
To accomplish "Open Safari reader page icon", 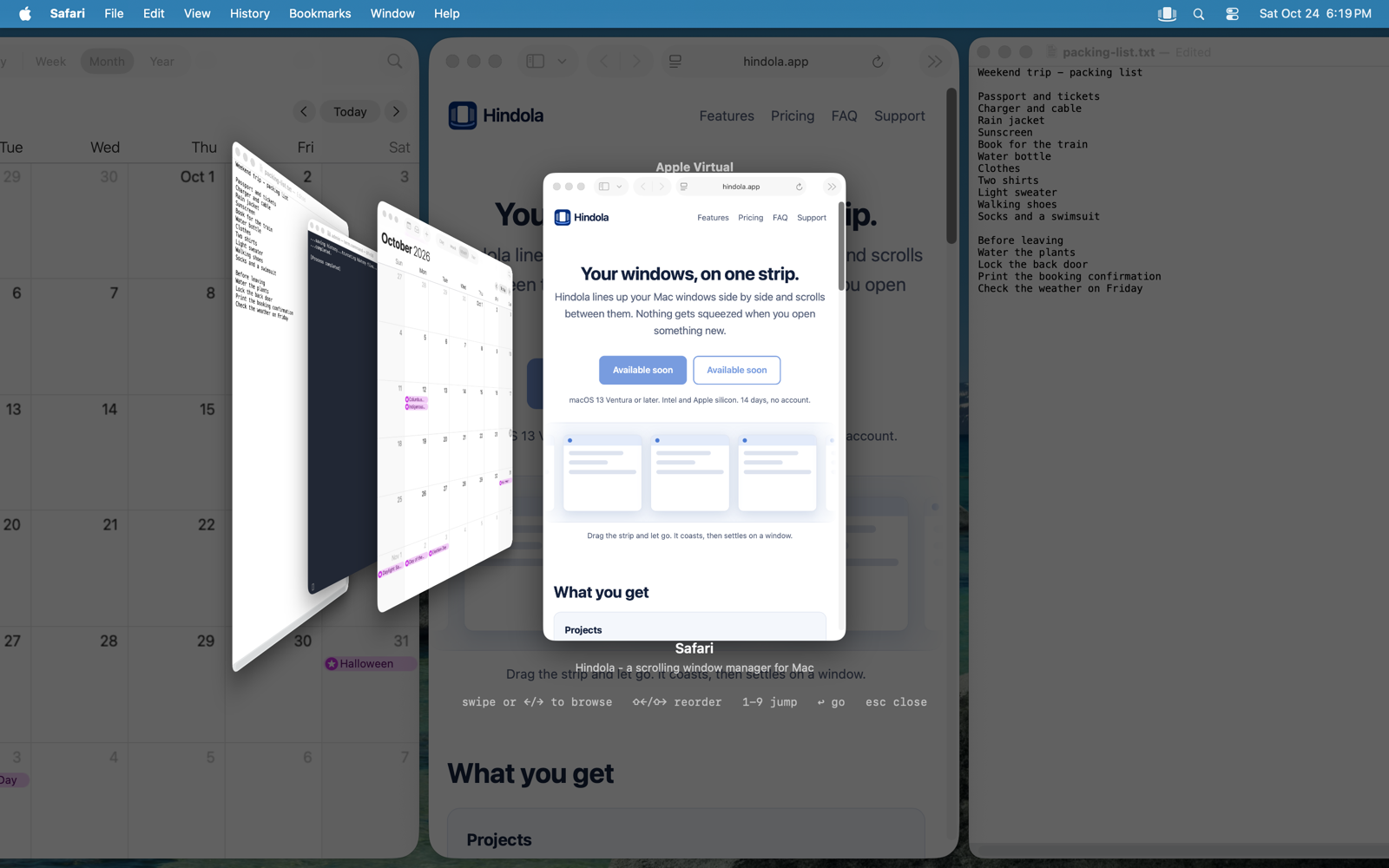I will point(675,62).
